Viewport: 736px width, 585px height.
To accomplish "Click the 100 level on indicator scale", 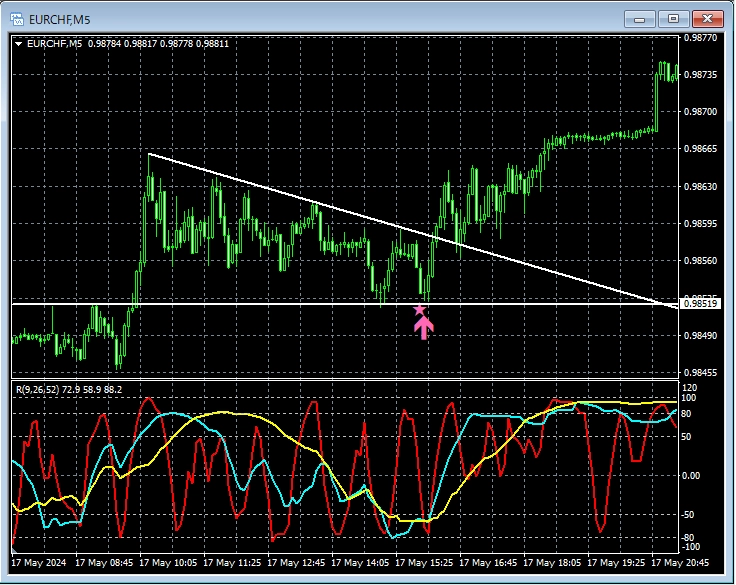I will click(x=689, y=398).
